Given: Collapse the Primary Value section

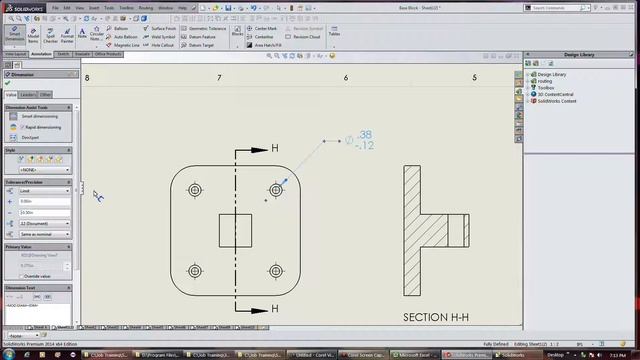Looking at the screenshot, I should pyautogui.click(x=69, y=247).
